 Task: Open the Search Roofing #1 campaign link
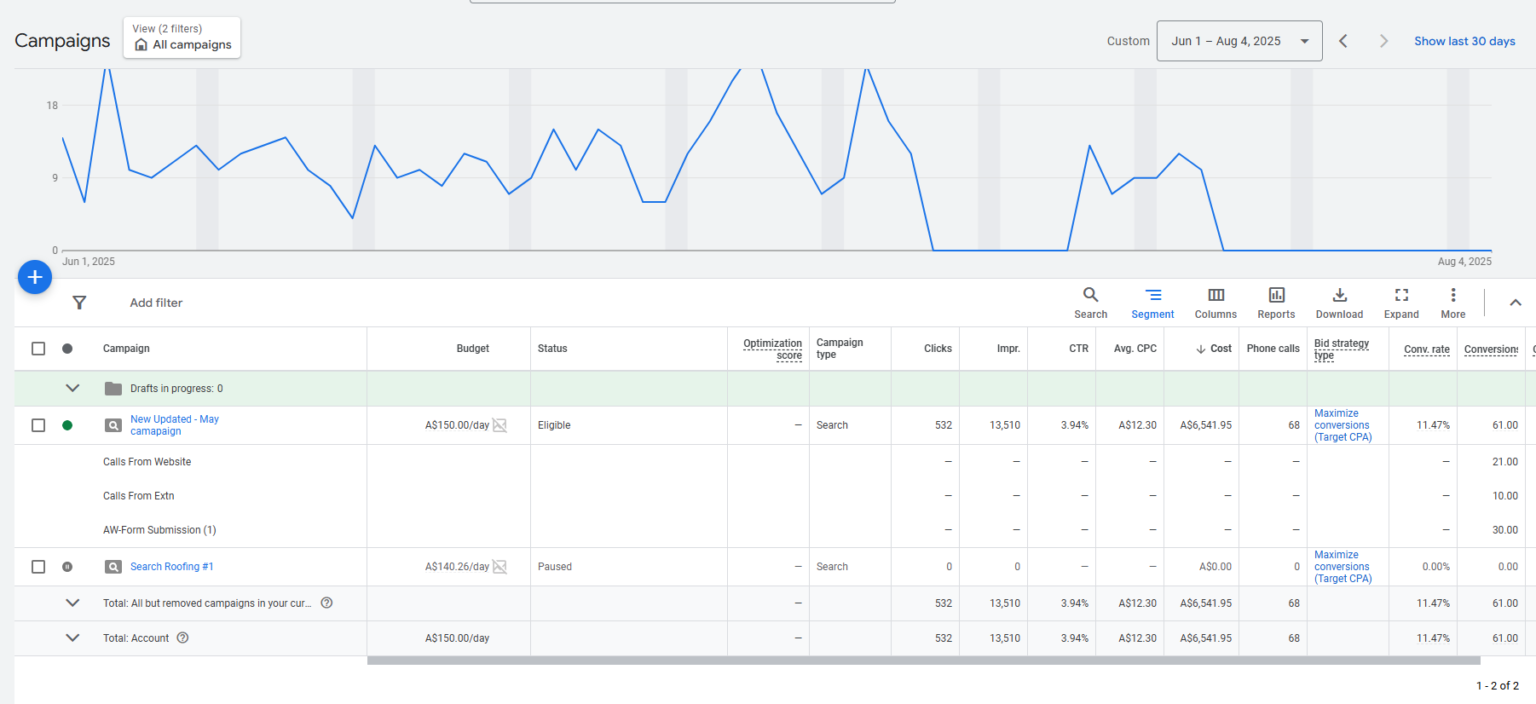(172, 567)
